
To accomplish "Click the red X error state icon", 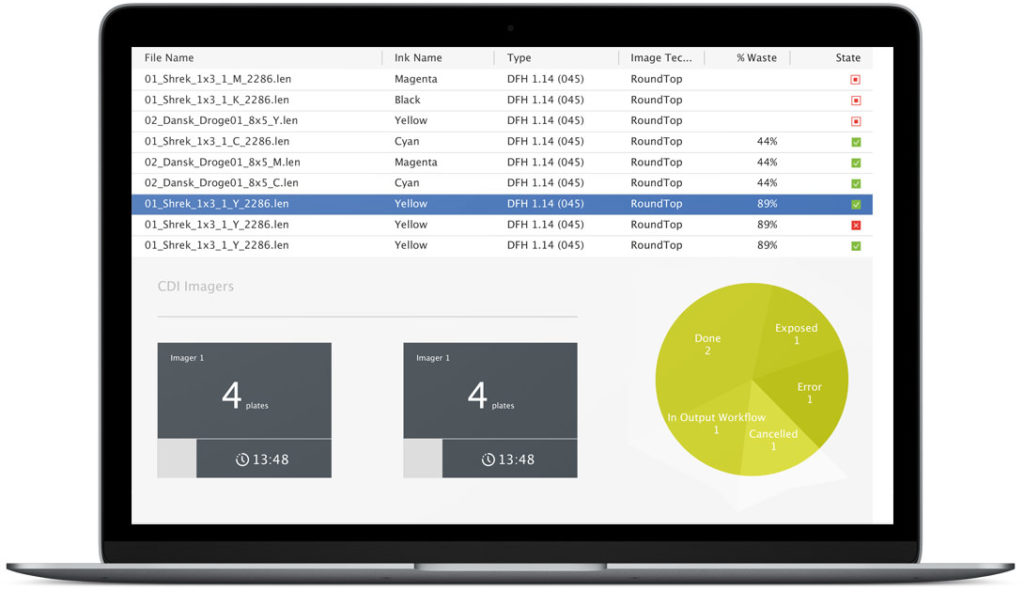I will [x=856, y=225].
